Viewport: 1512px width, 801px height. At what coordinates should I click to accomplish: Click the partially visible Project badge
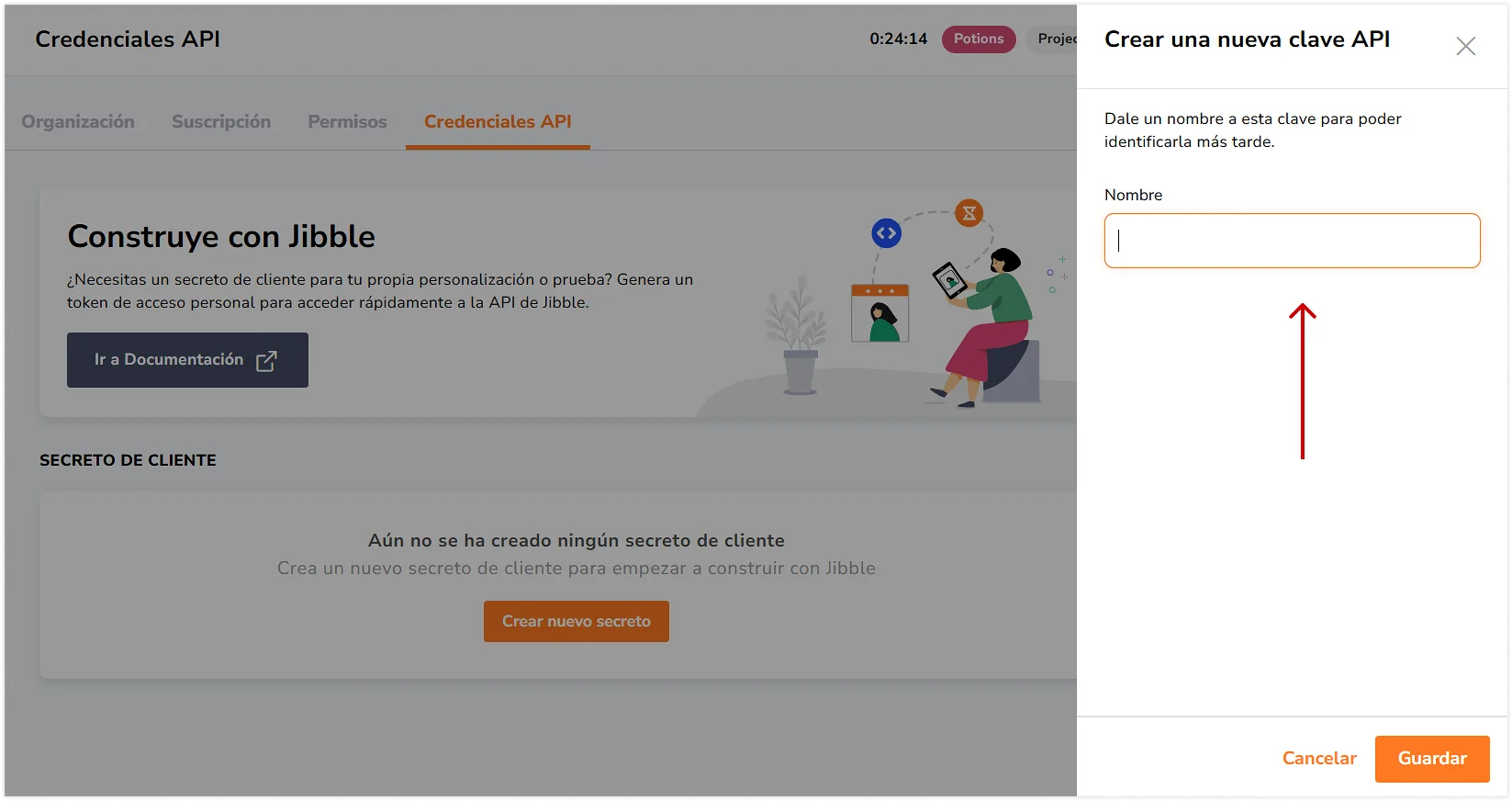(x=1053, y=39)
